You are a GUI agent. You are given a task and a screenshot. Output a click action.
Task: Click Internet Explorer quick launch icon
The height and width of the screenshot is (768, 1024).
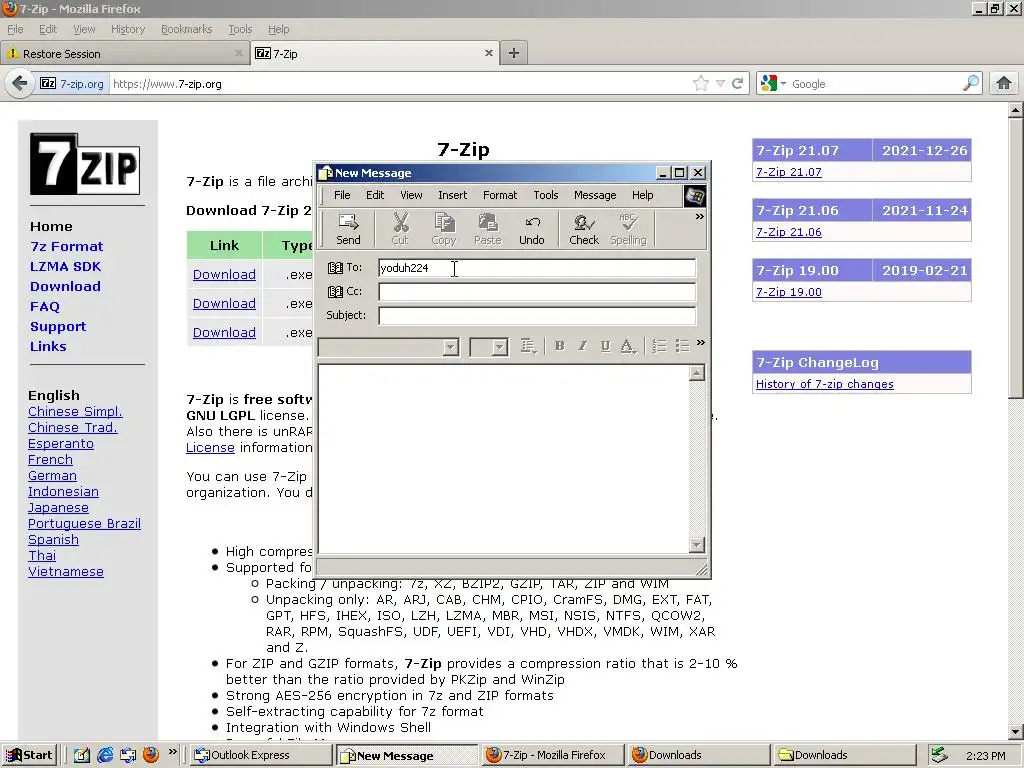(x=104, y=755)
